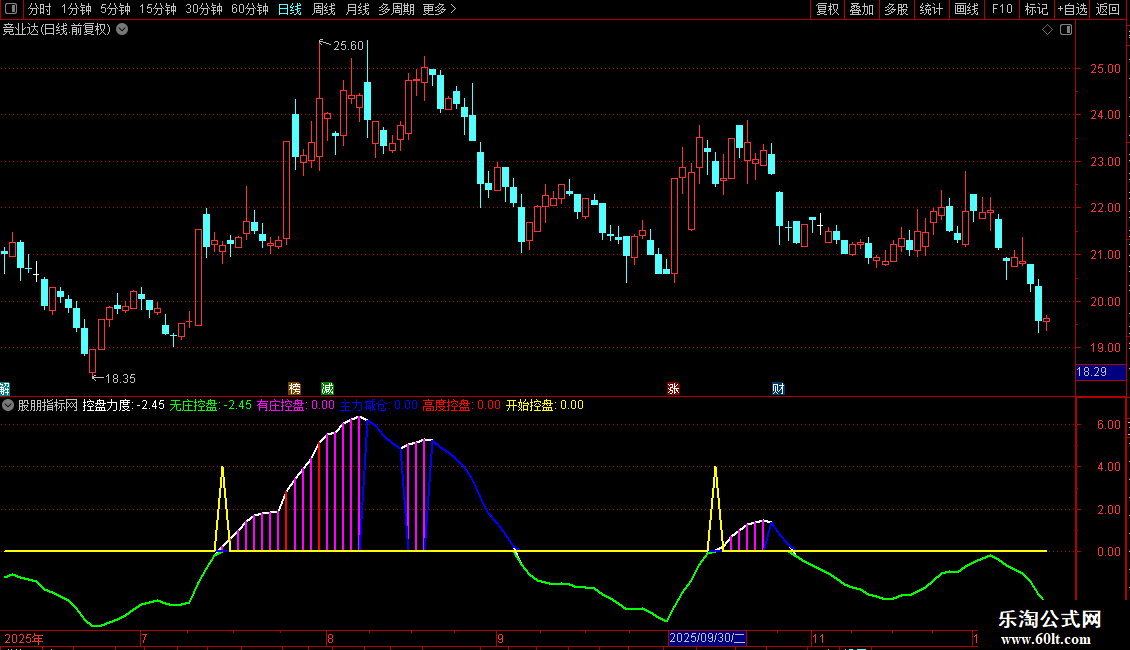Viewport: 1130px width, 650px height.
Task: Click the 解 marker at chart's left edge
Action: pos(4,388)
